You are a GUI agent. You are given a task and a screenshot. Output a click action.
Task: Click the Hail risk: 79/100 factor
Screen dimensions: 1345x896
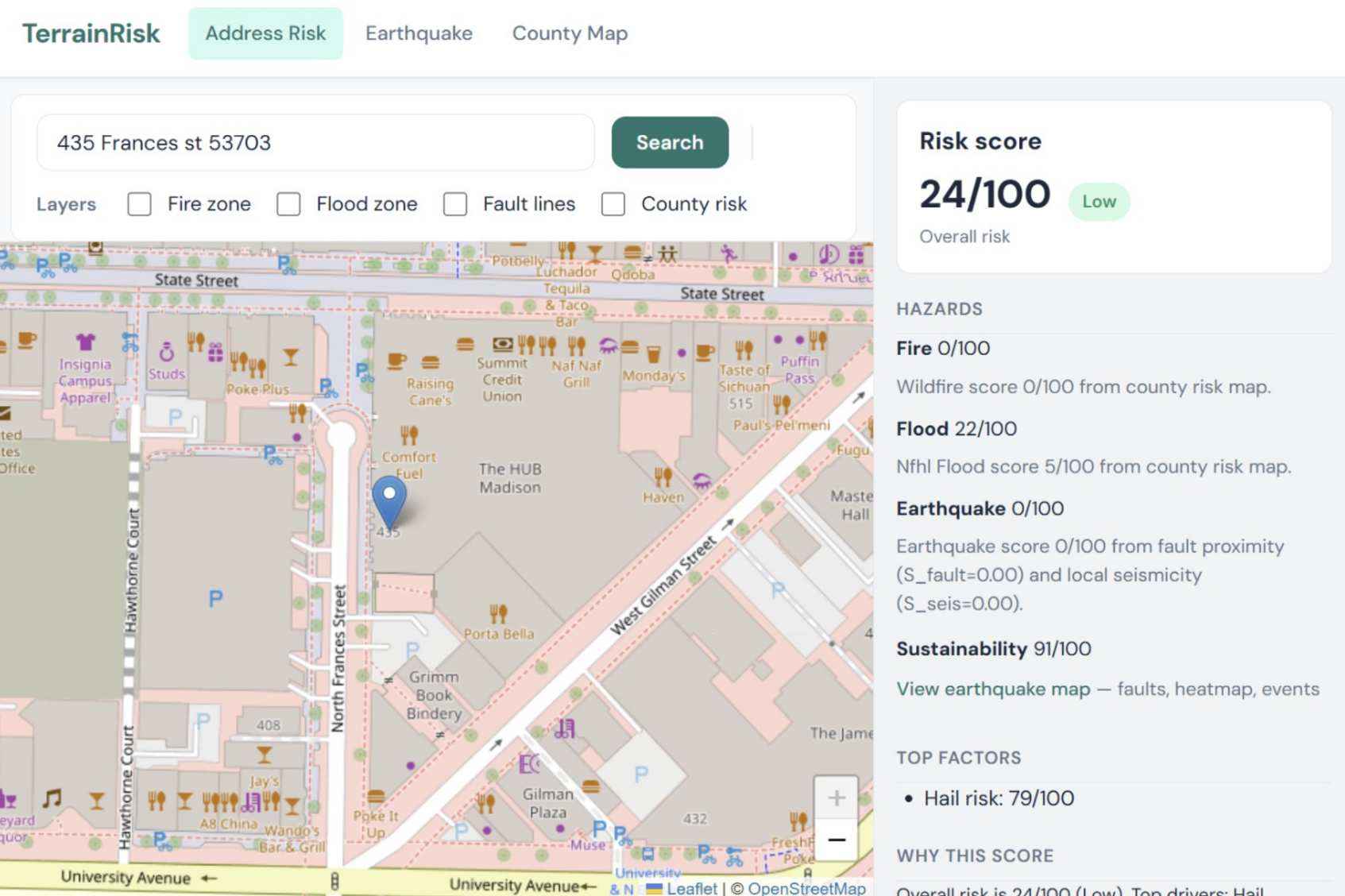click(999, 798)
